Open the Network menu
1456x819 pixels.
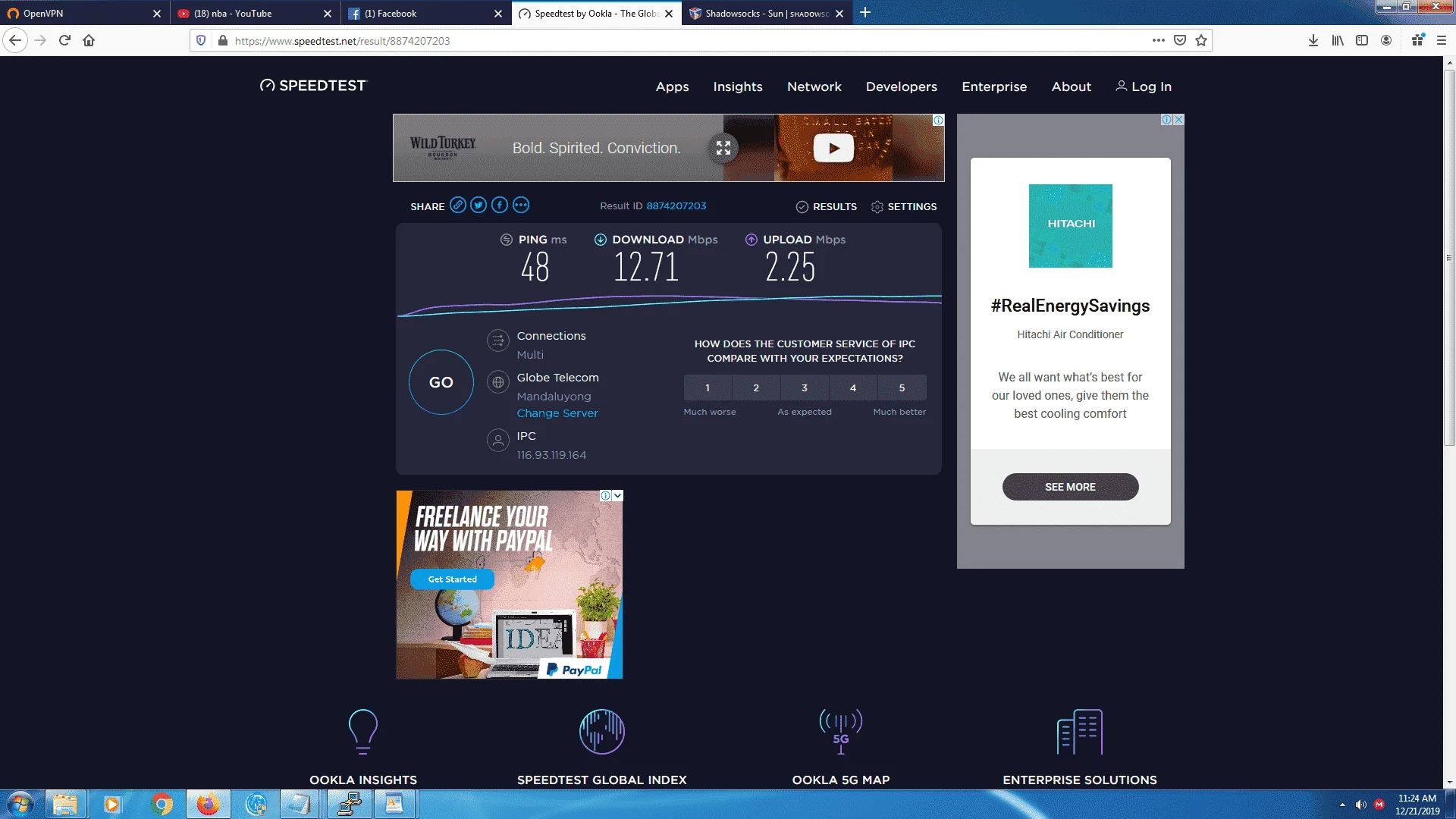[x=814, y=86]
